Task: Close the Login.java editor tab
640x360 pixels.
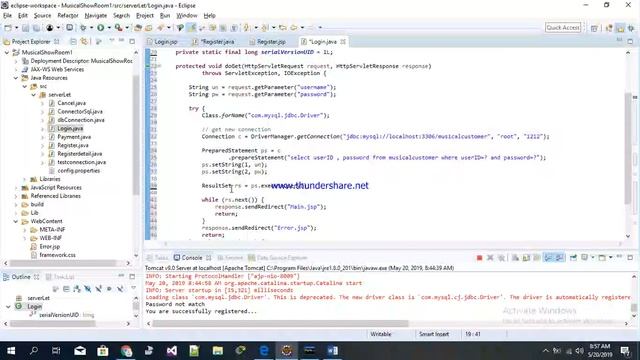Action: [343, 42]
